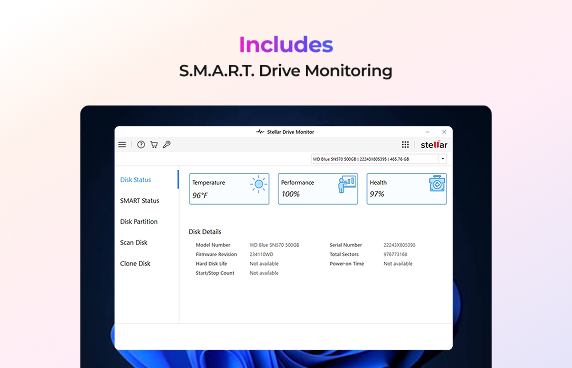This screenshot has width=572, height=368.
Task: Click the Firmware Revision label
Action: (x=216, y=254)
